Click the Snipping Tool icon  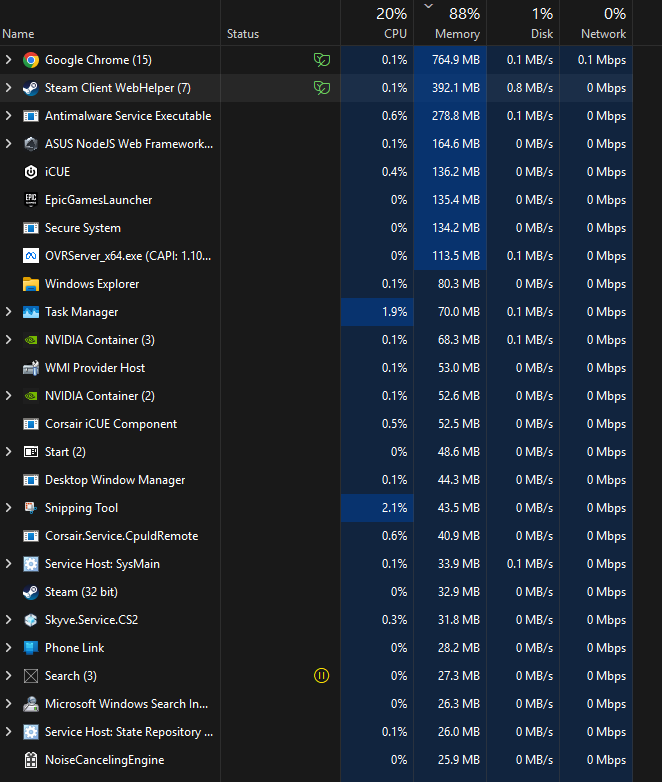31,508
